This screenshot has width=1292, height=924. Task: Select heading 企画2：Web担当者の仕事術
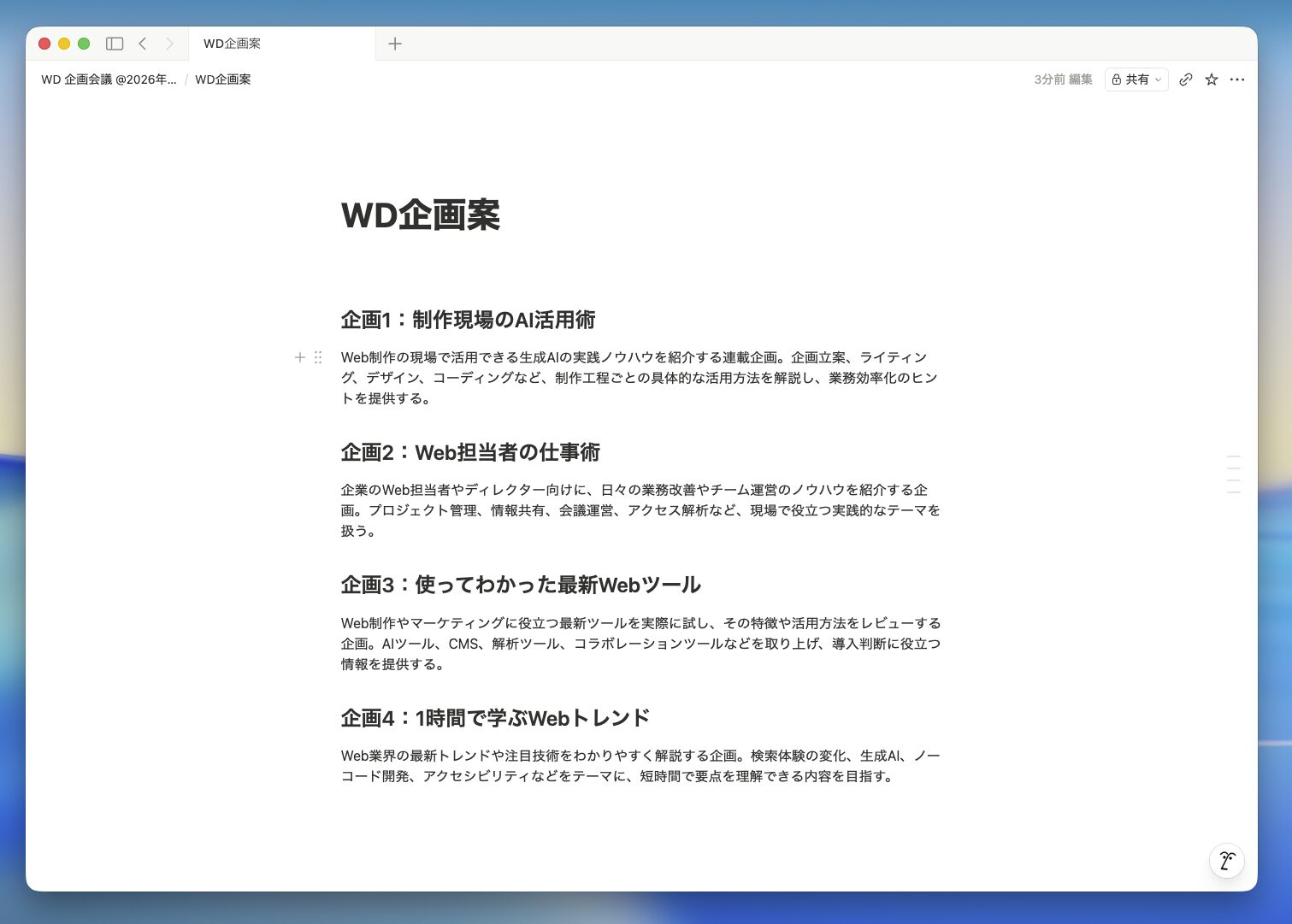point(470,452)
